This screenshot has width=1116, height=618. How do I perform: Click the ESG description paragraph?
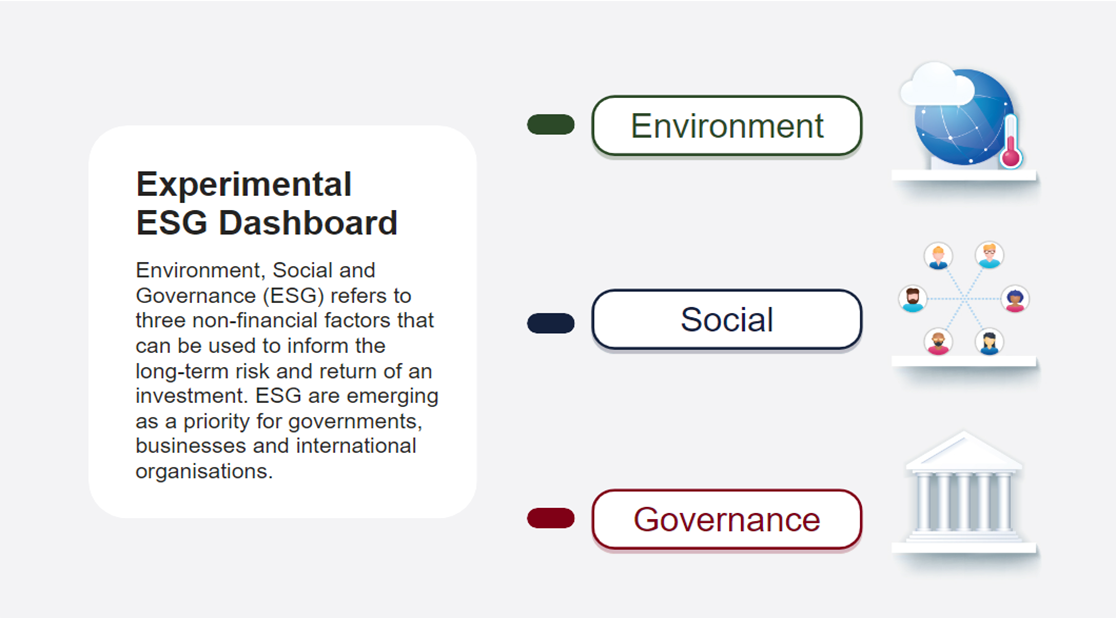point(286,370)
